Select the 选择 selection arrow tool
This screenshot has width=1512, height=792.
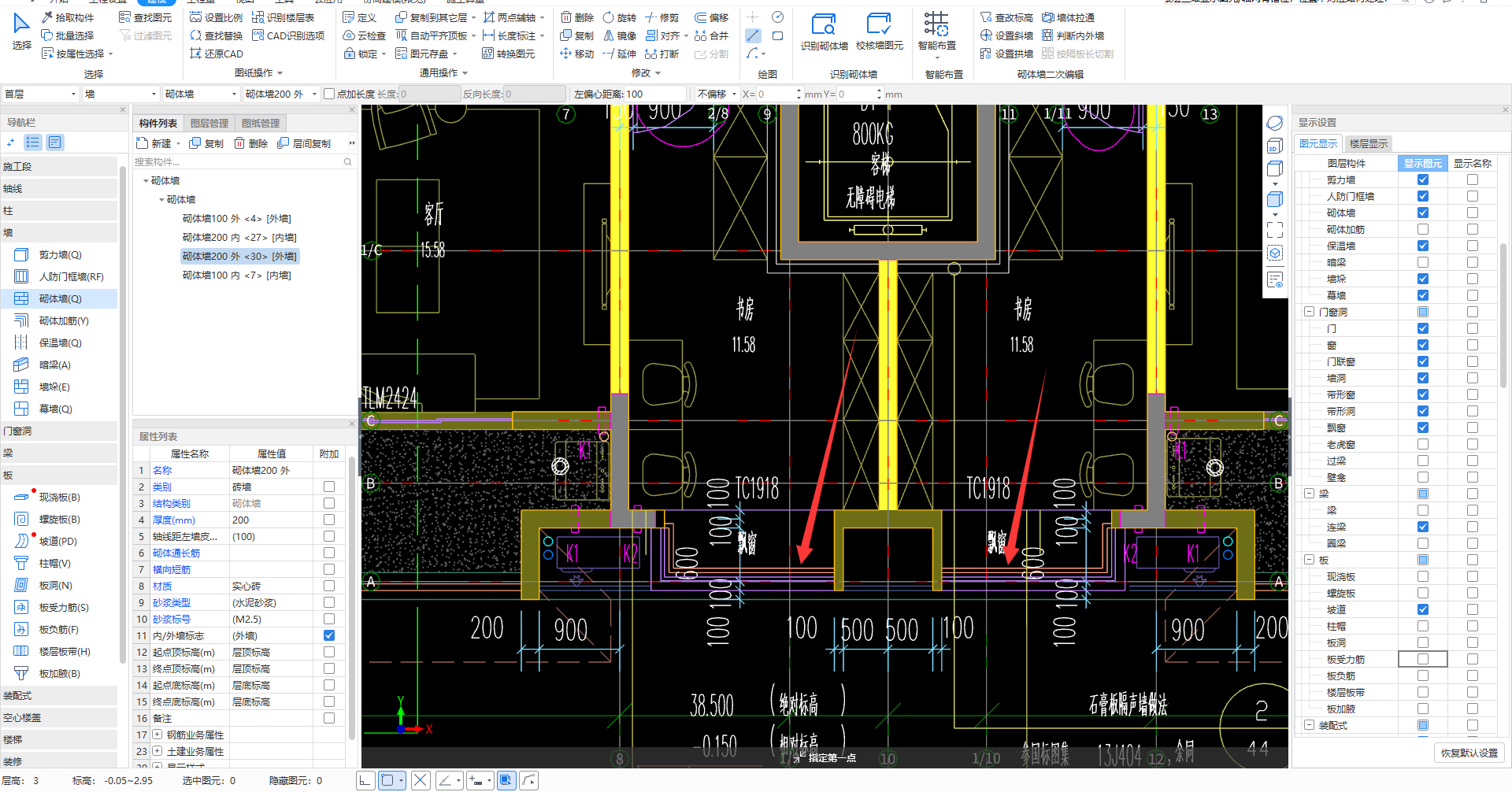click(x=21, y=31)
